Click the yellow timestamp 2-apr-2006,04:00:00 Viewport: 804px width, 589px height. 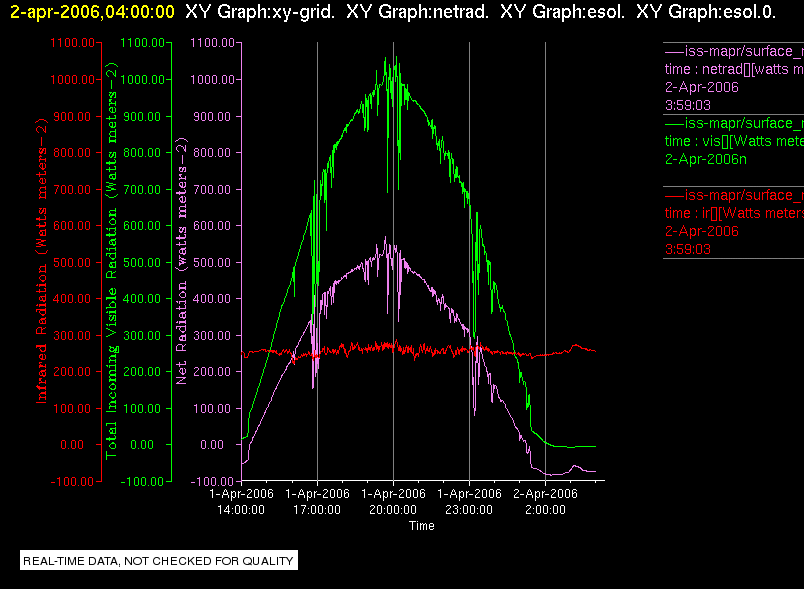tap(92, 11)
